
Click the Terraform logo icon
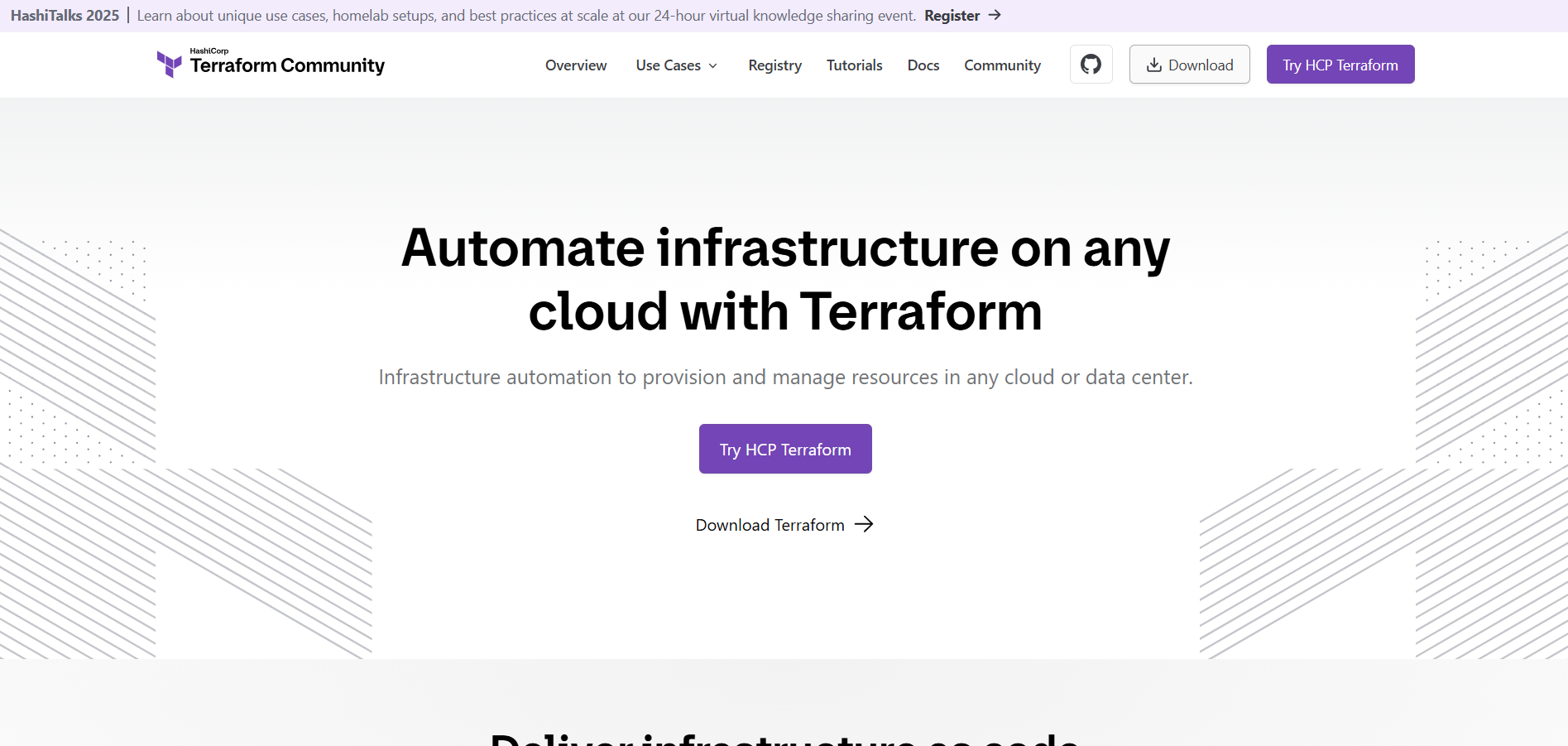tap(170, 64)
